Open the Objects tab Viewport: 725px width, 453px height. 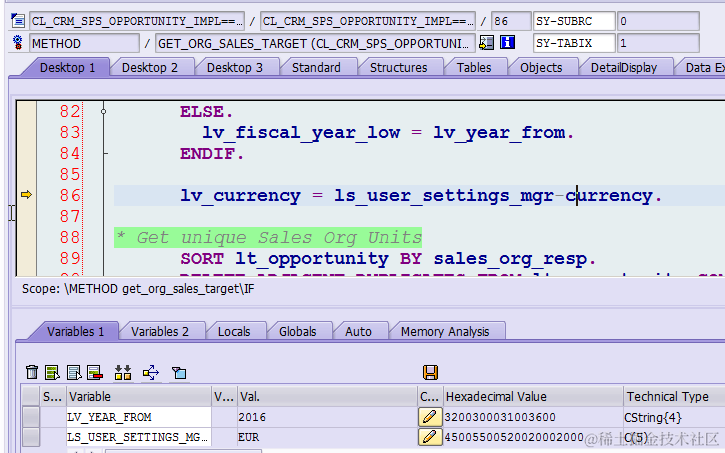[x=541, y=67]
